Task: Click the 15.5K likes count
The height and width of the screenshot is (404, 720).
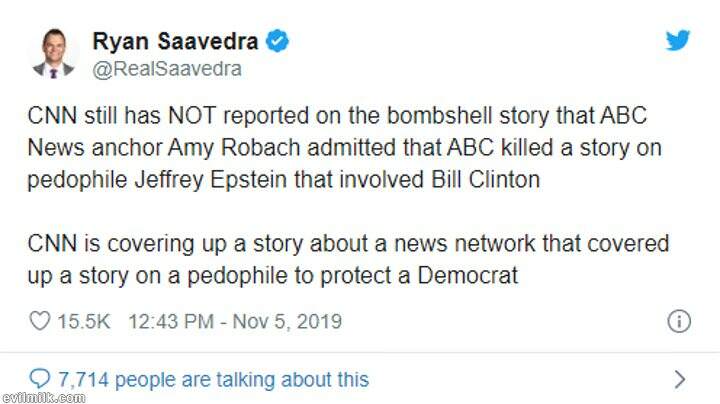Action: pyautogui.click(x=89, y=321)
